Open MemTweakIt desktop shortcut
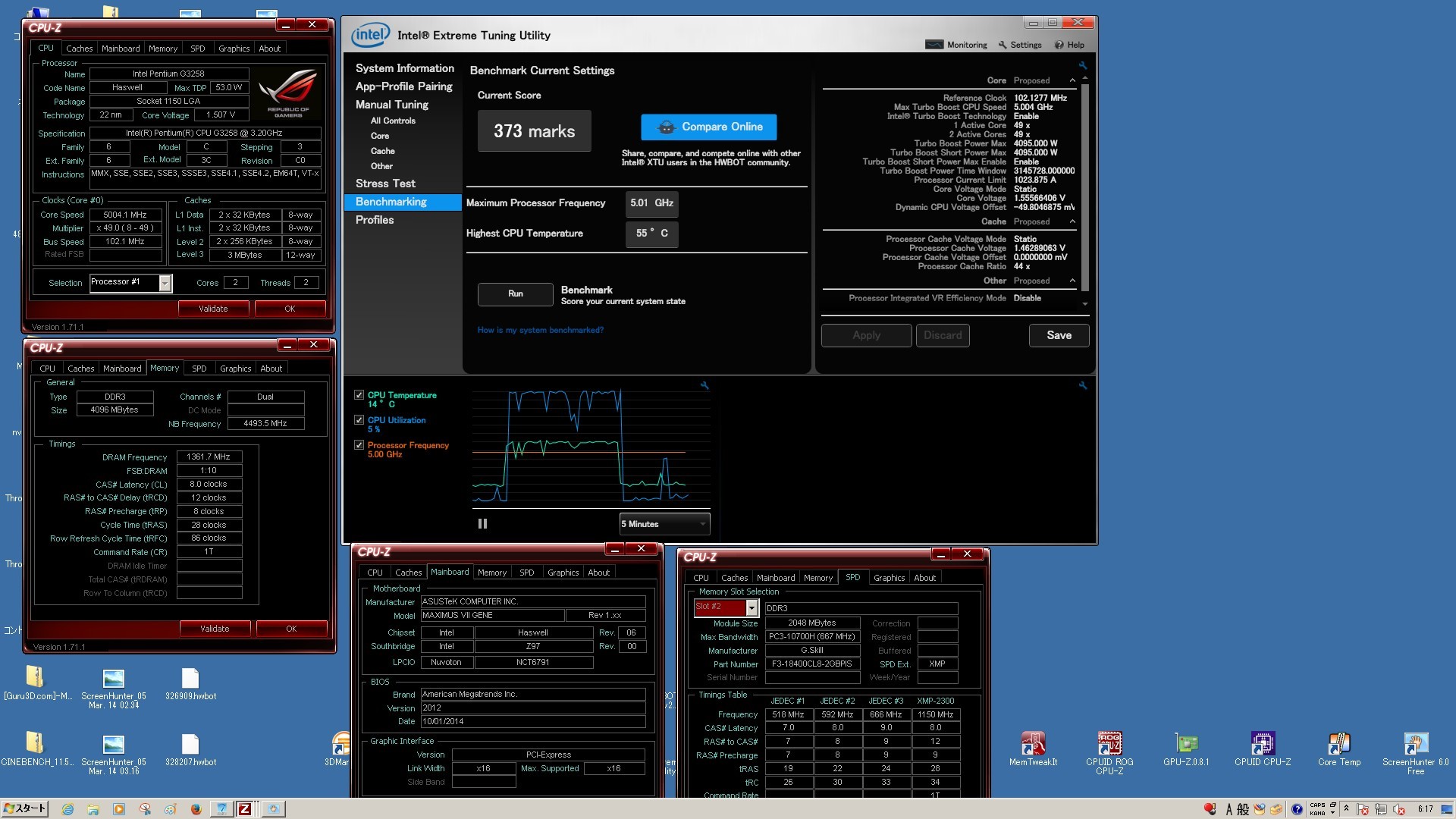Image resolution: width=1456 pixels, height=819 pixels. click(x=1032, y=749)
